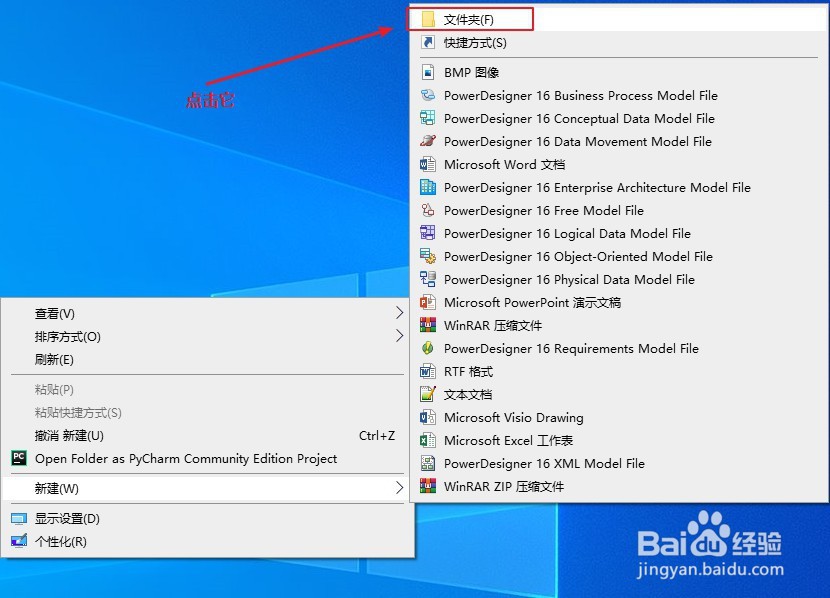This screenshot has width=830, height=598.
Task: Select PowerDesigner 16 Requirements Model File
Action: pyautogui.click(x=619, y=349)
